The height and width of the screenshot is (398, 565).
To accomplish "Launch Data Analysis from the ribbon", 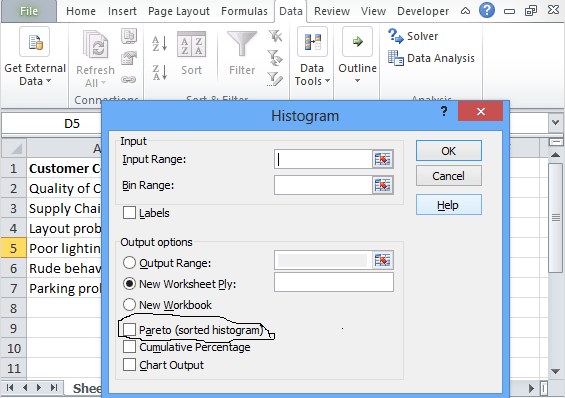I will pos(431,58).
